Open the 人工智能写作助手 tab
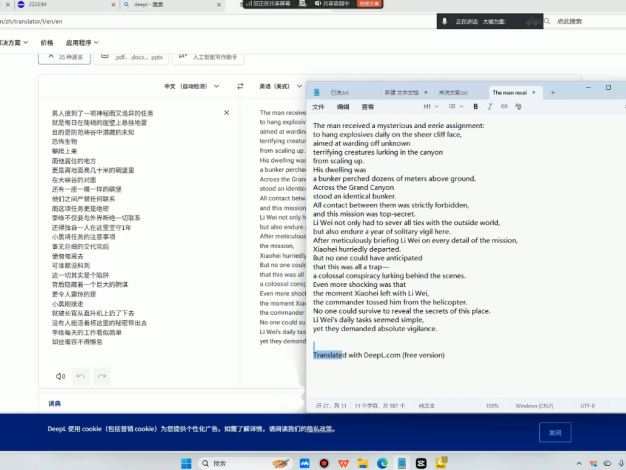The image size is (626, 470). pos(208,57)
